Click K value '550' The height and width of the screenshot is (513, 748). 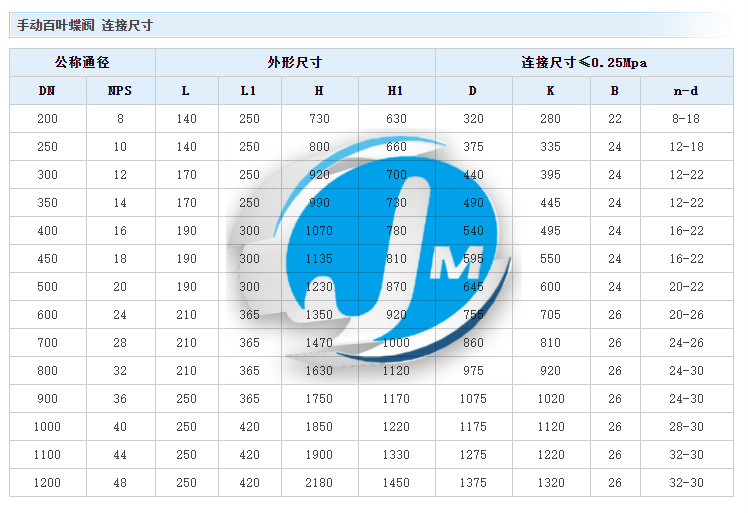[x=551, y=259]
